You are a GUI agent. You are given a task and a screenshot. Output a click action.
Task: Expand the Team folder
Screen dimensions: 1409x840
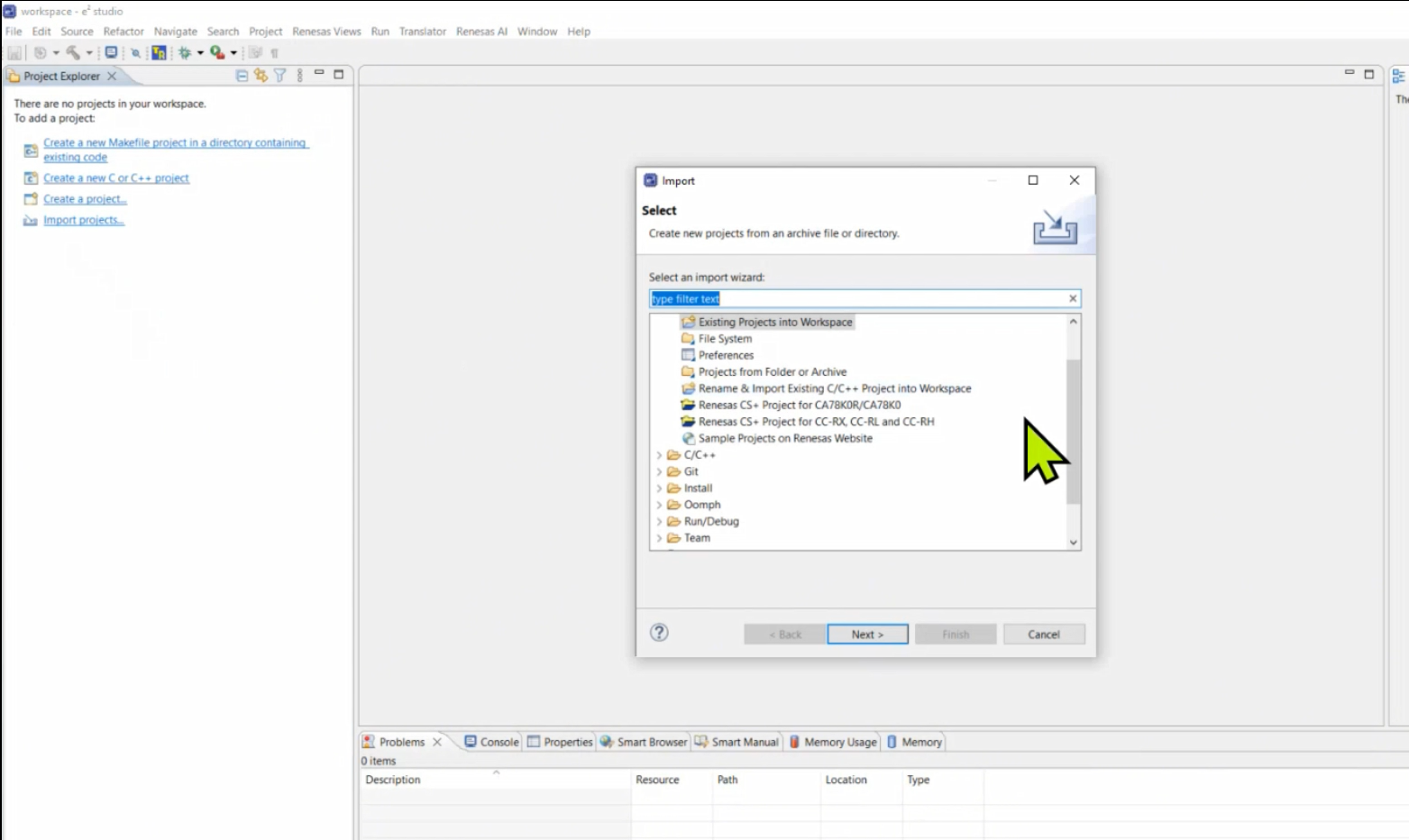pyautogui.click(x=659, y=538)
